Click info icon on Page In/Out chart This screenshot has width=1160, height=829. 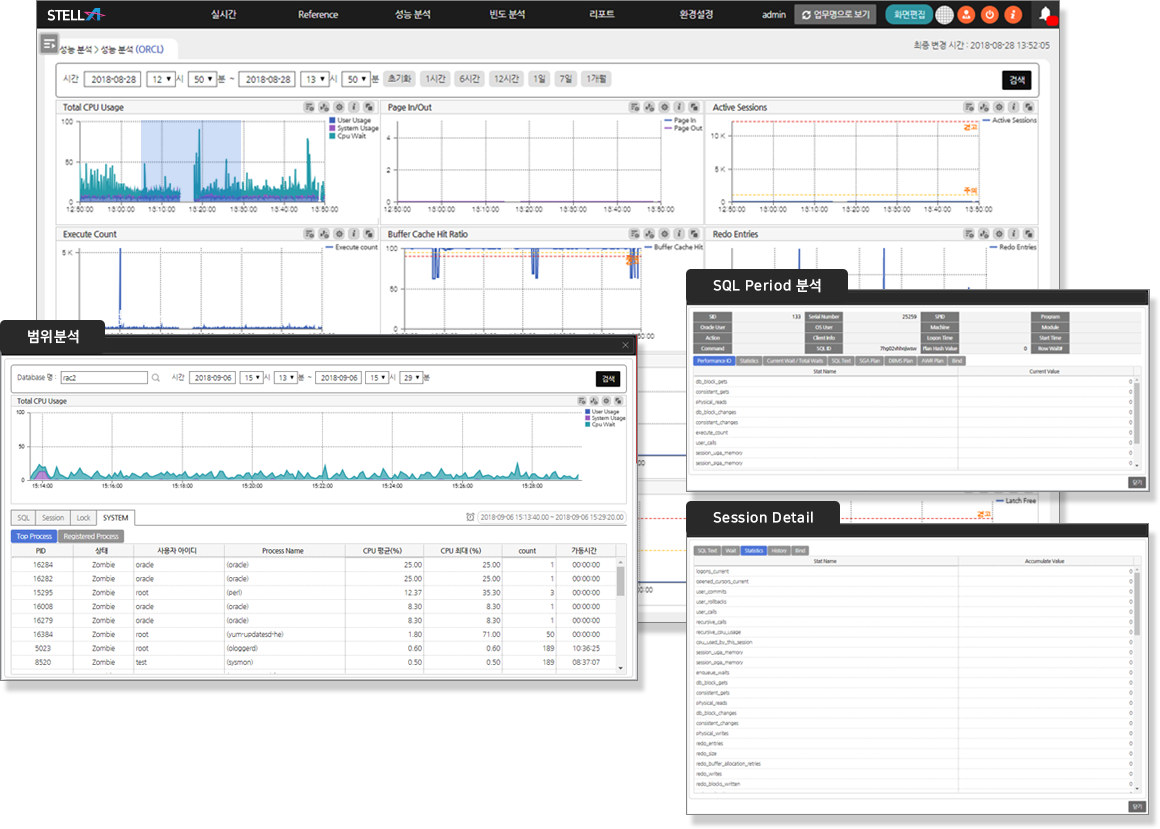679,107
